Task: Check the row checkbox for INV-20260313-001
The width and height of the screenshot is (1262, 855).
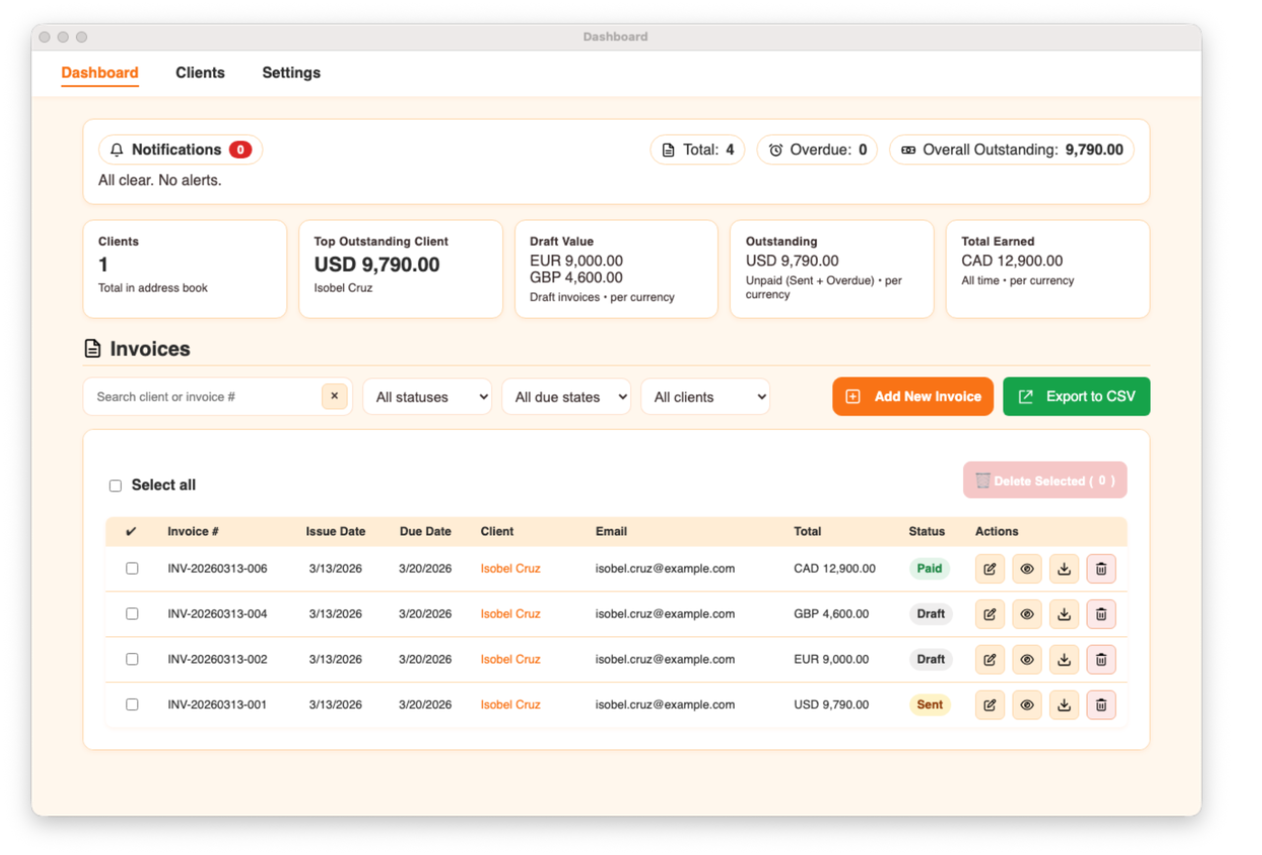Action: click(x=132, y=704)
